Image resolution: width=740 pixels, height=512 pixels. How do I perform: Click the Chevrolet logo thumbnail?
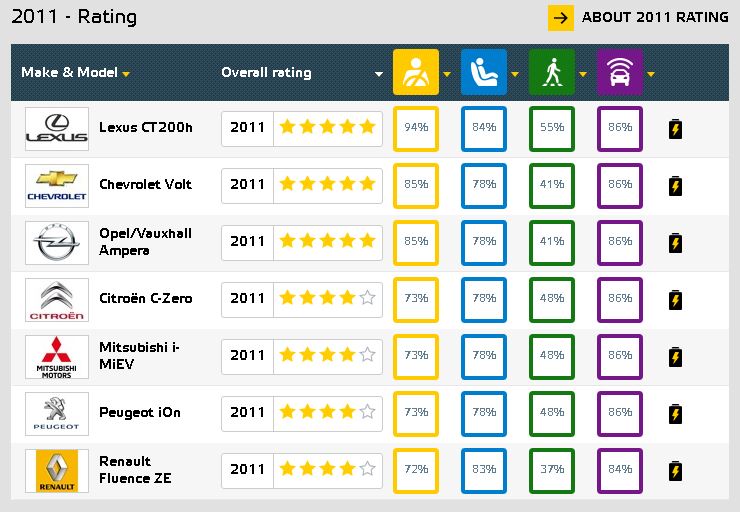tap(57, 186)
